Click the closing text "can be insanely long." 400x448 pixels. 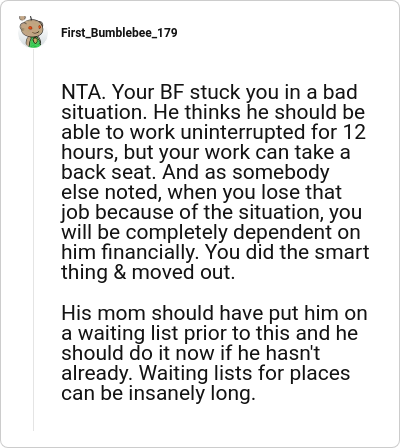click(158, 393)
